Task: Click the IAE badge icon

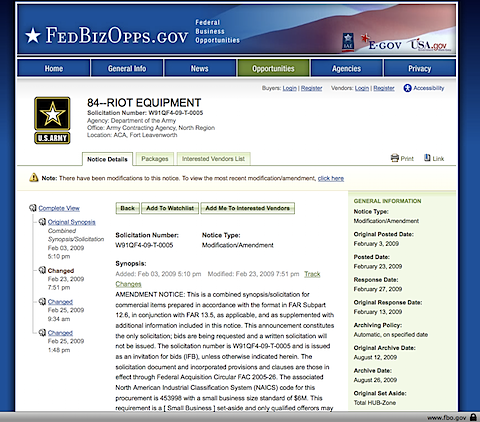Action: click(x=348, y=42)
